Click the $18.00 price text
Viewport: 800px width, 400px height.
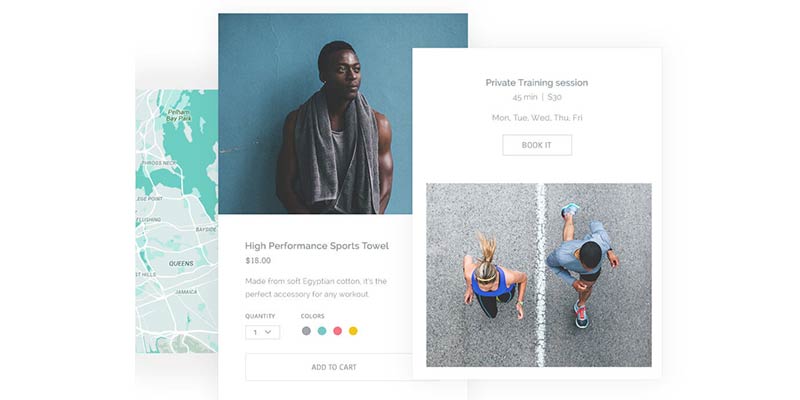tap(258, 261)
